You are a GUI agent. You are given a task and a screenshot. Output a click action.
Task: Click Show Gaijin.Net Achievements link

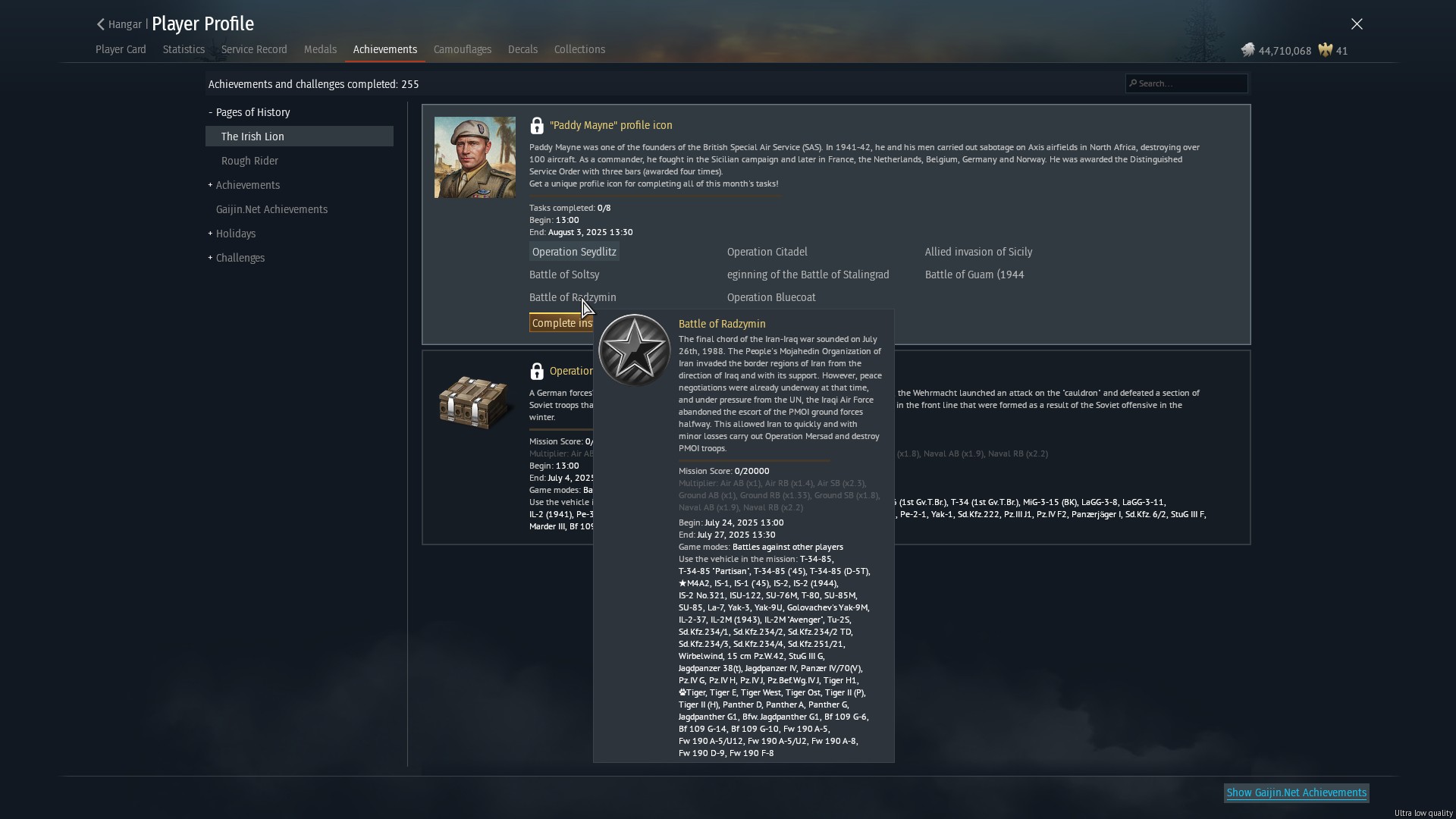pos(1296,792)
